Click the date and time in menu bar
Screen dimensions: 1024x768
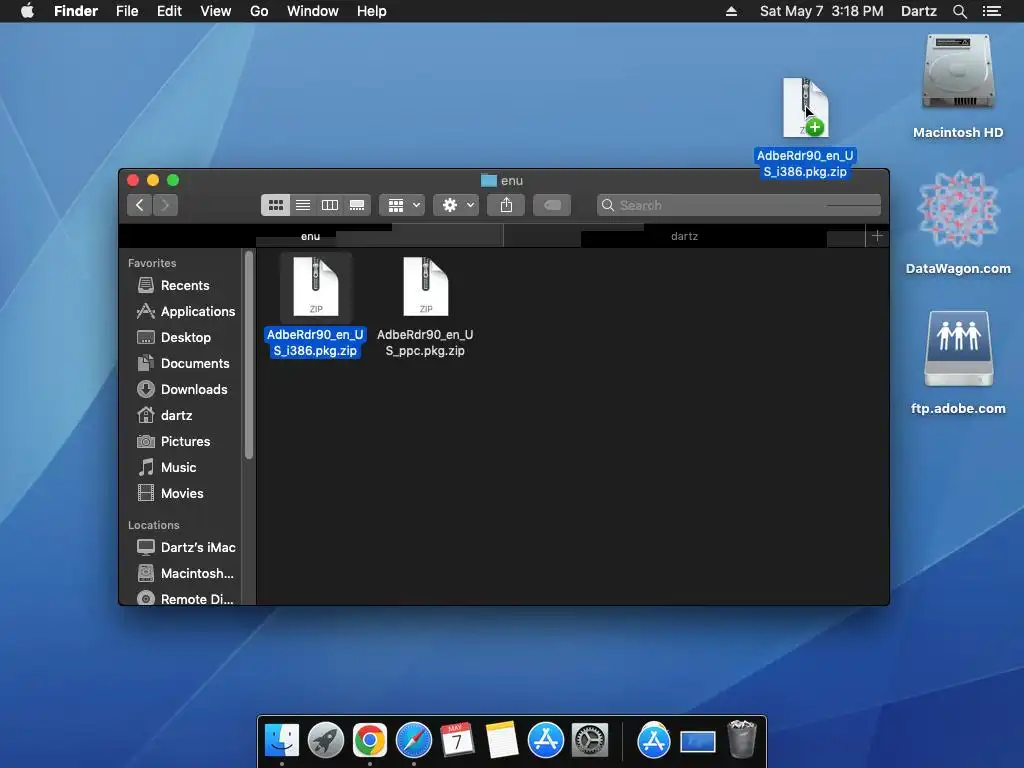[822, 11]
